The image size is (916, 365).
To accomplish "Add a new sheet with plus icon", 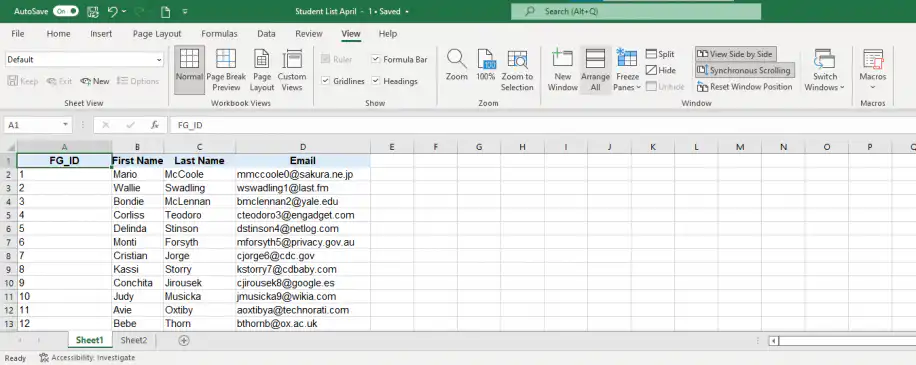I will coord(184,340).
